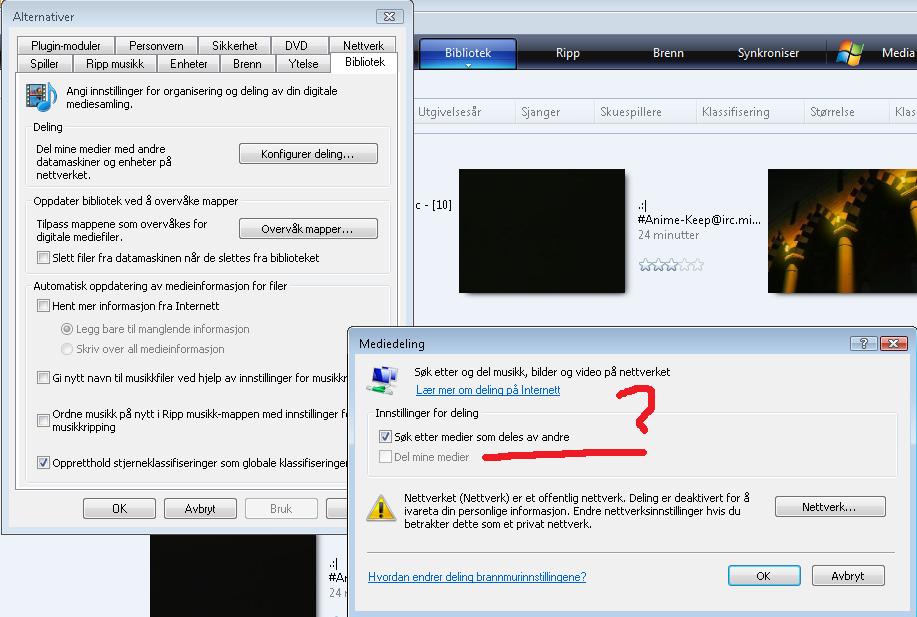This screenshot has width=917, height=617.
Task: Open the Synkroniser tab in Media Player
Action: (x=768, y=53)
